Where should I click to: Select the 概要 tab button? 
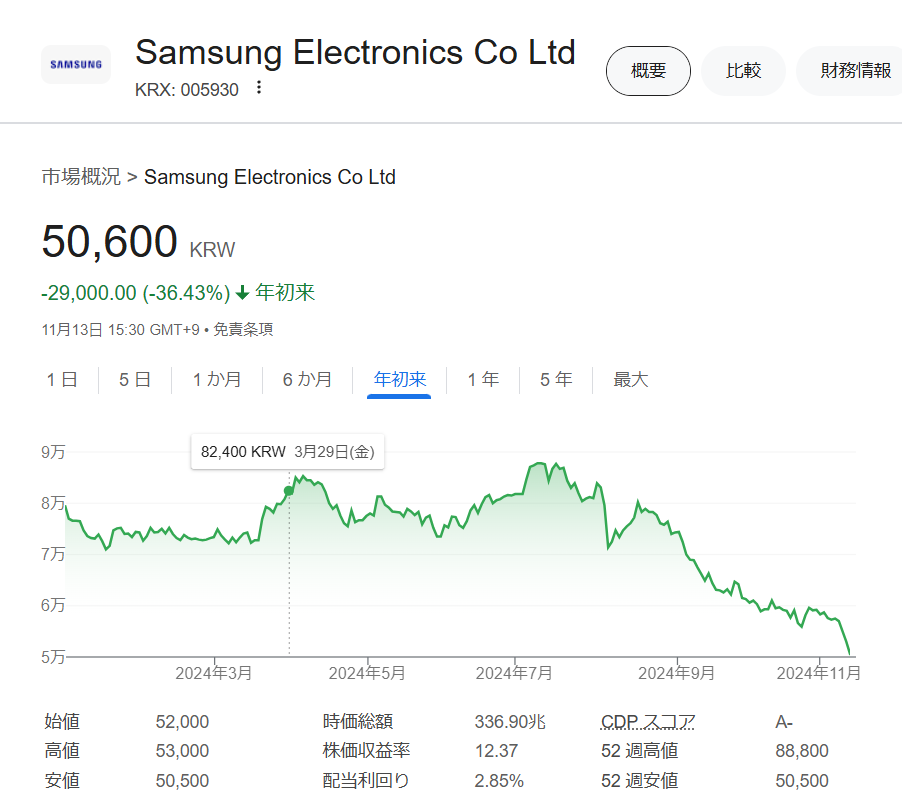(648, 71)
